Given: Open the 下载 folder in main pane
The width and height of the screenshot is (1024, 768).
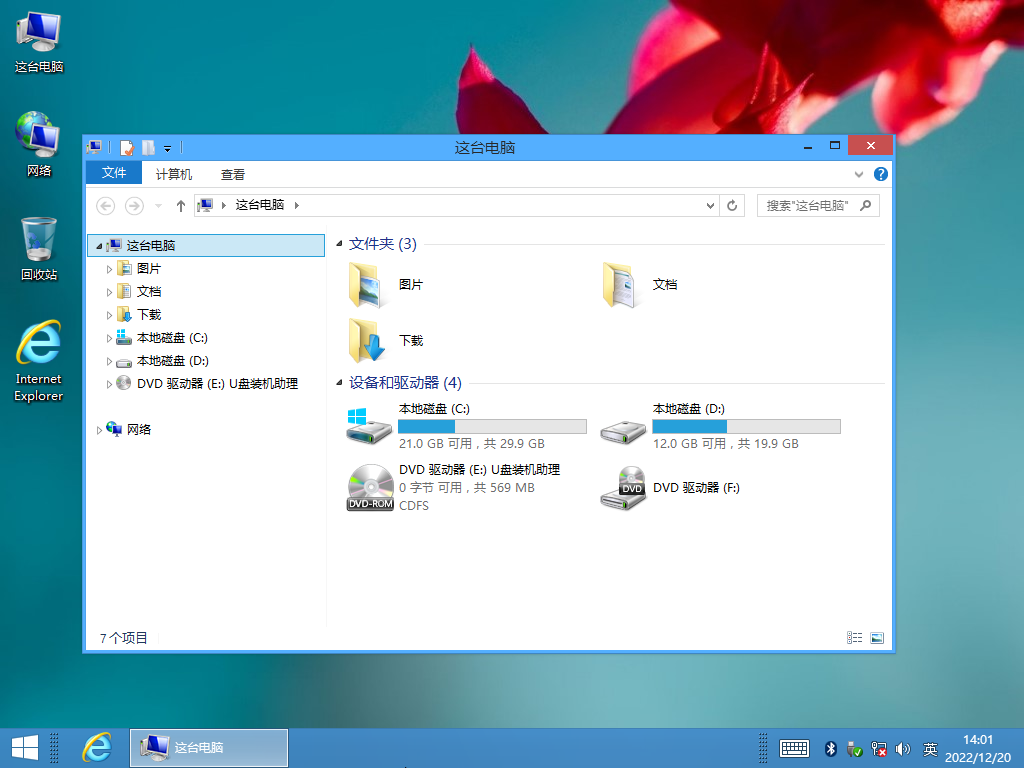Looking at the screenshot, I should click(368, 341).
